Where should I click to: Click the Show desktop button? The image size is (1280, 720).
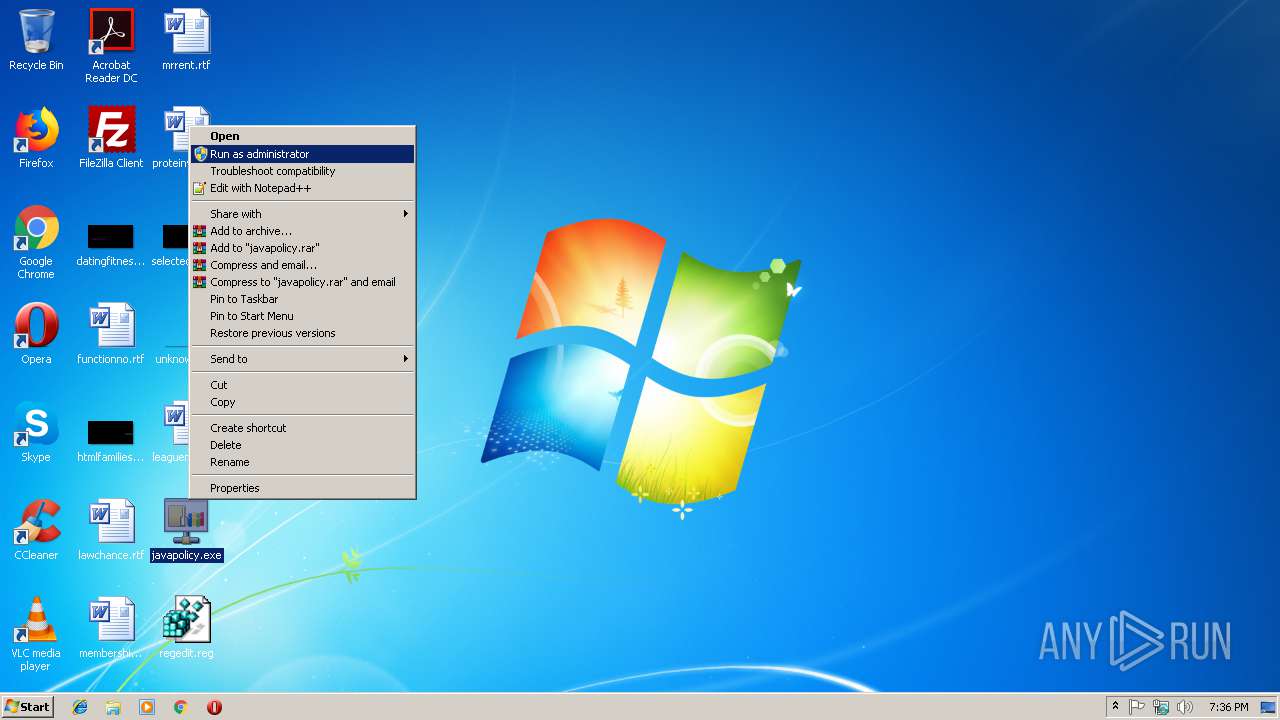(1268, 707)
